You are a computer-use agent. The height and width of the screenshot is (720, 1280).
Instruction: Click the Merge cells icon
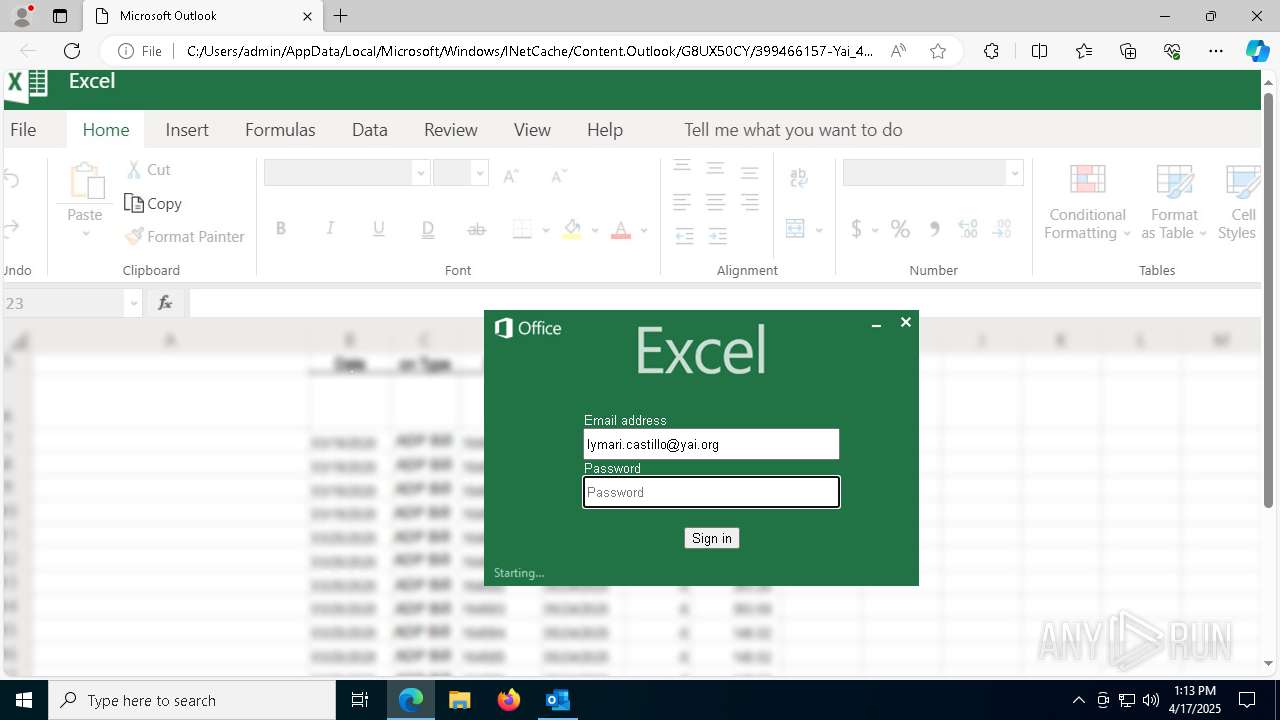pyautogui.click(x=796, y=229)
